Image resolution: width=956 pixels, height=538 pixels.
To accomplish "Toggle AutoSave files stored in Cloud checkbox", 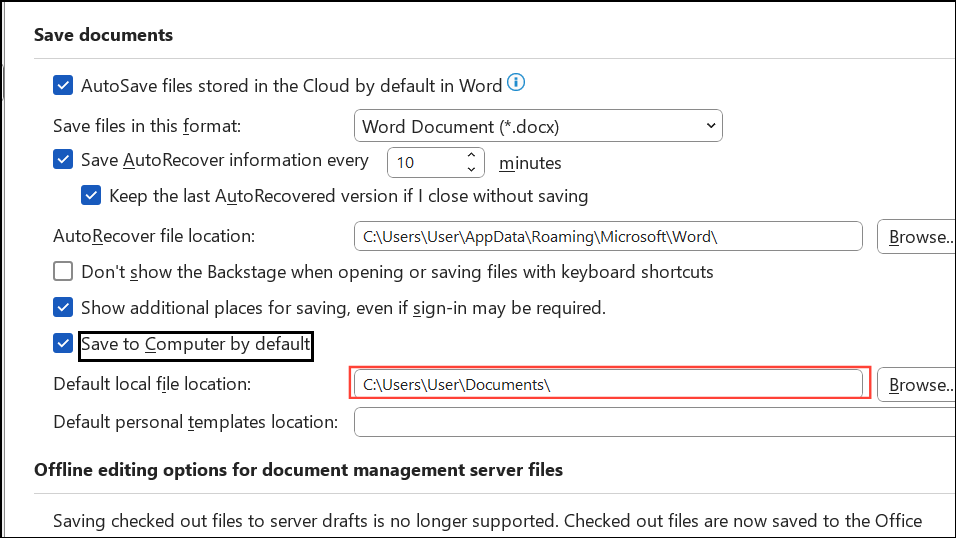I will (63, 86).
